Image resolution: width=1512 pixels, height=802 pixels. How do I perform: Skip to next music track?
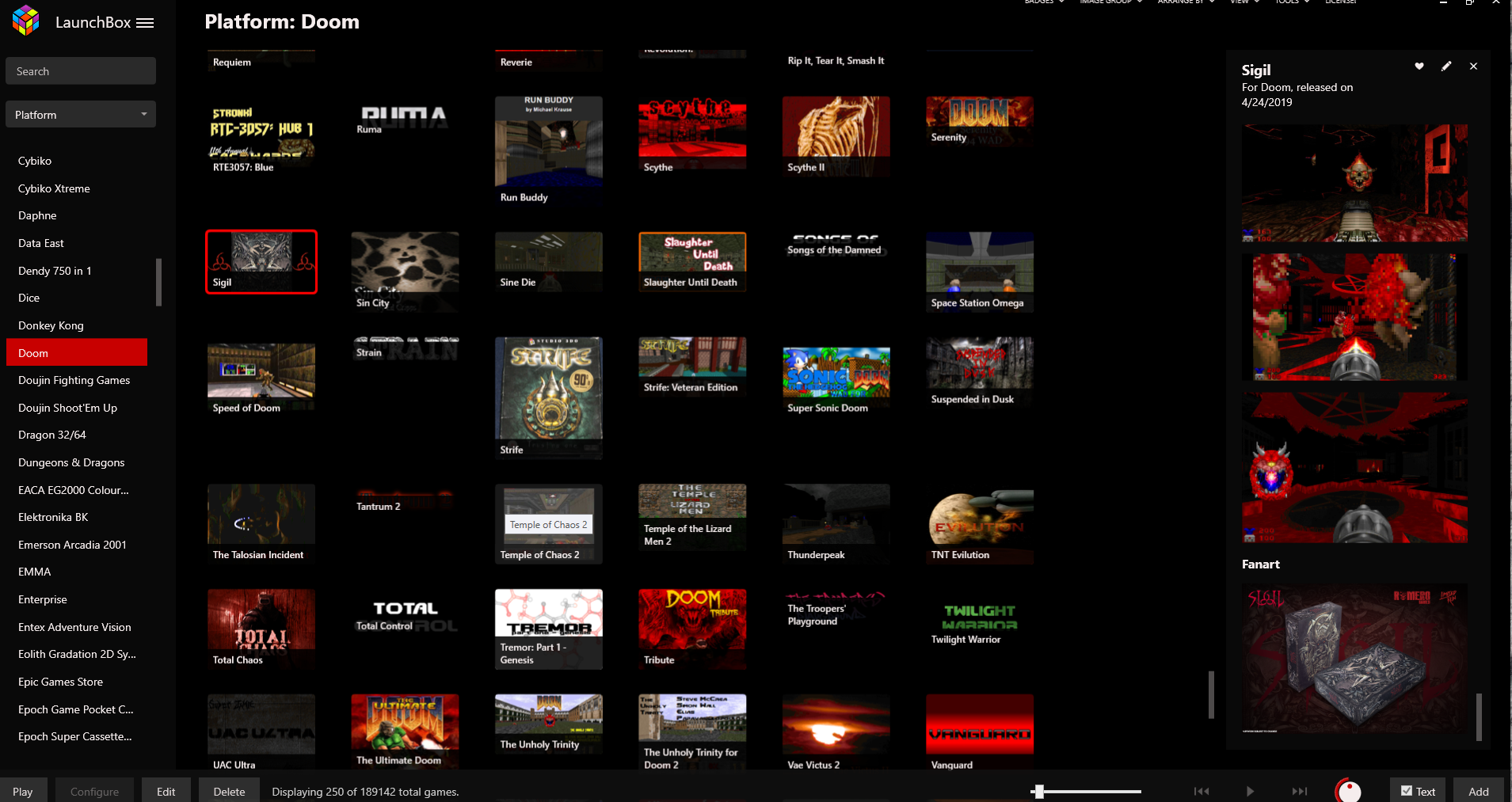tap(1300, 791)
